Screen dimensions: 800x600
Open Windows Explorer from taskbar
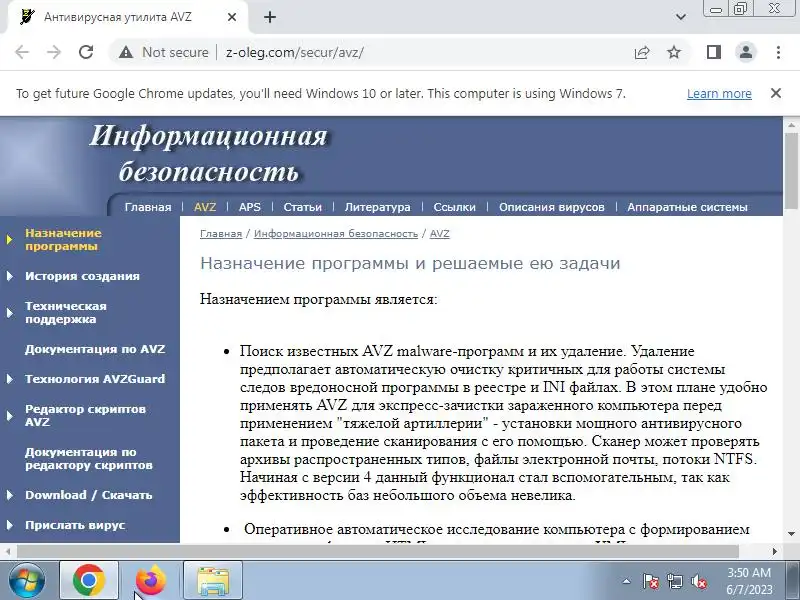tap(213, 580)
